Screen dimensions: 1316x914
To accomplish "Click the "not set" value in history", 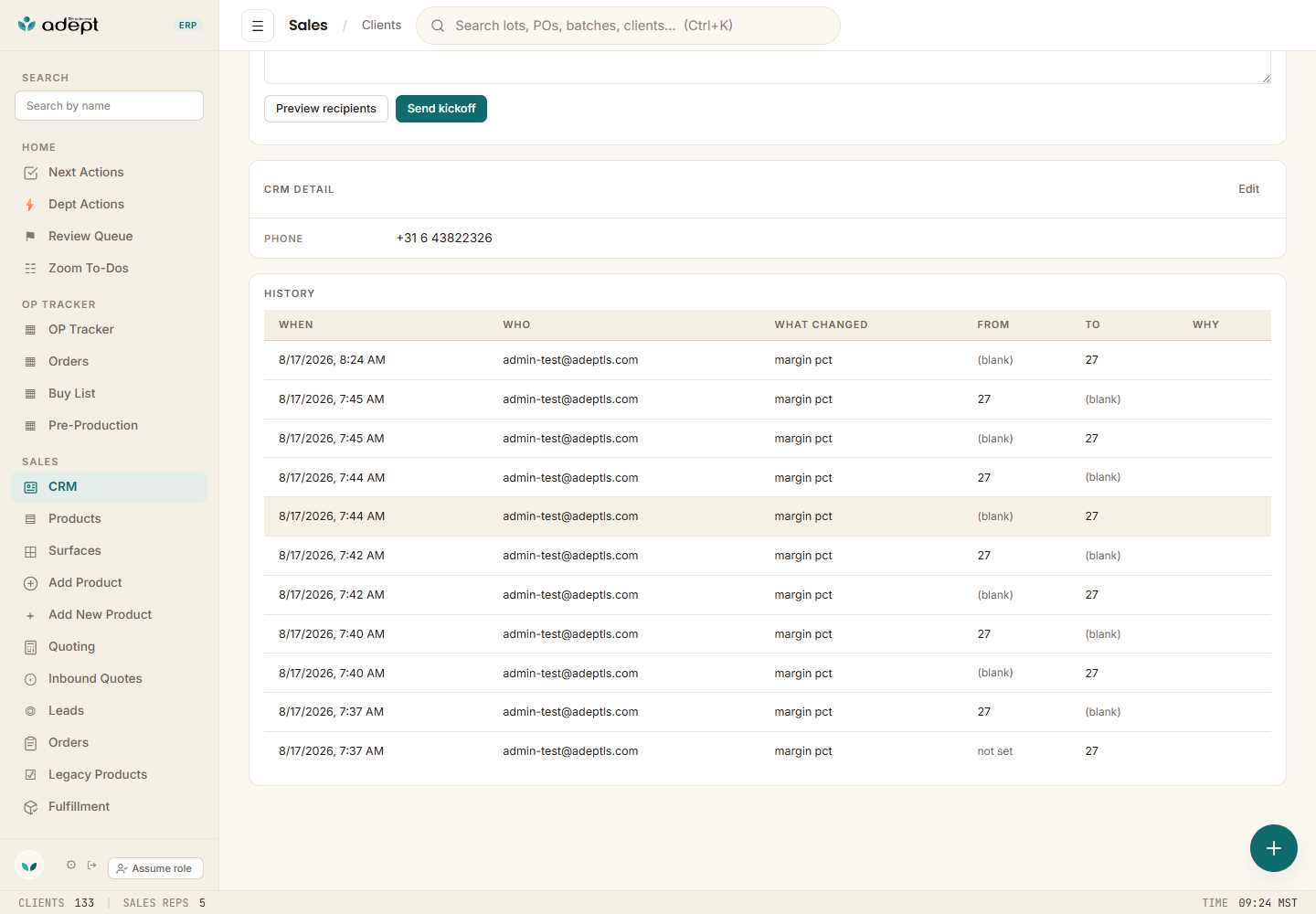I will (x=995, y=751).
